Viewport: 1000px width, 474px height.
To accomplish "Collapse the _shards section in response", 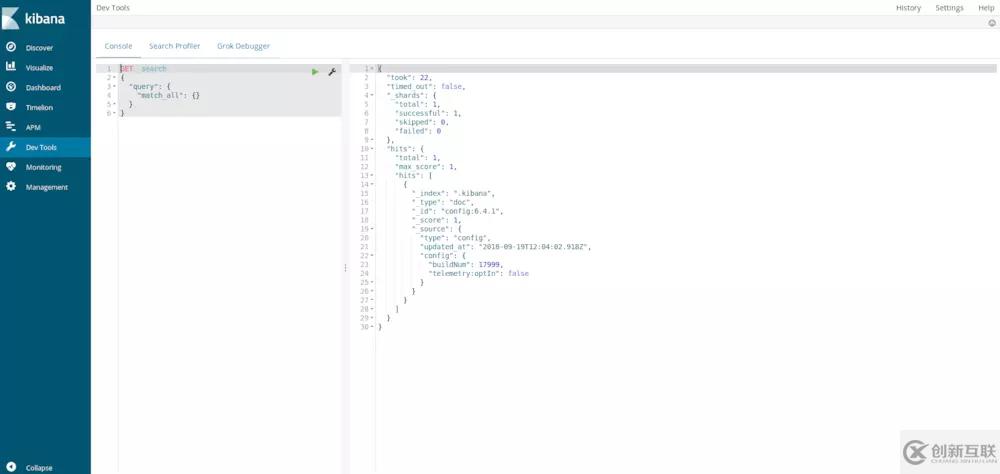I will coord(371,95).
